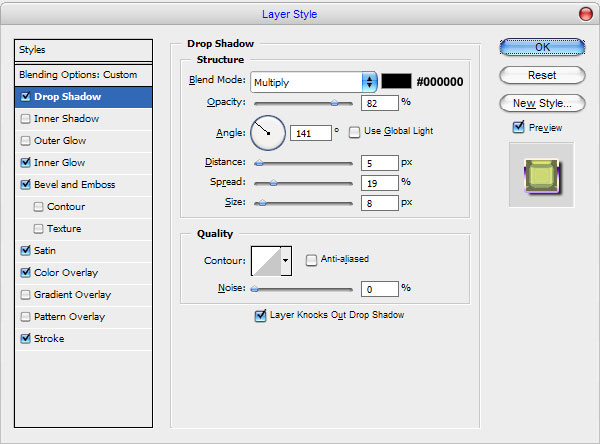Screen dimensions: 600x444
Task: Disable the Stroke checkbox
Action: point(26,338)
